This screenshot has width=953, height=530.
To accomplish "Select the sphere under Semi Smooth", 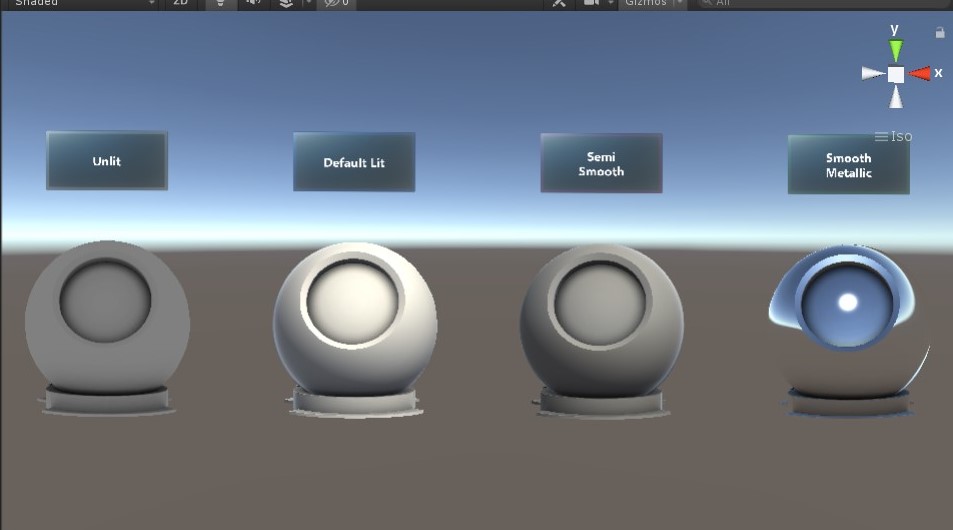I will point(602,322).
